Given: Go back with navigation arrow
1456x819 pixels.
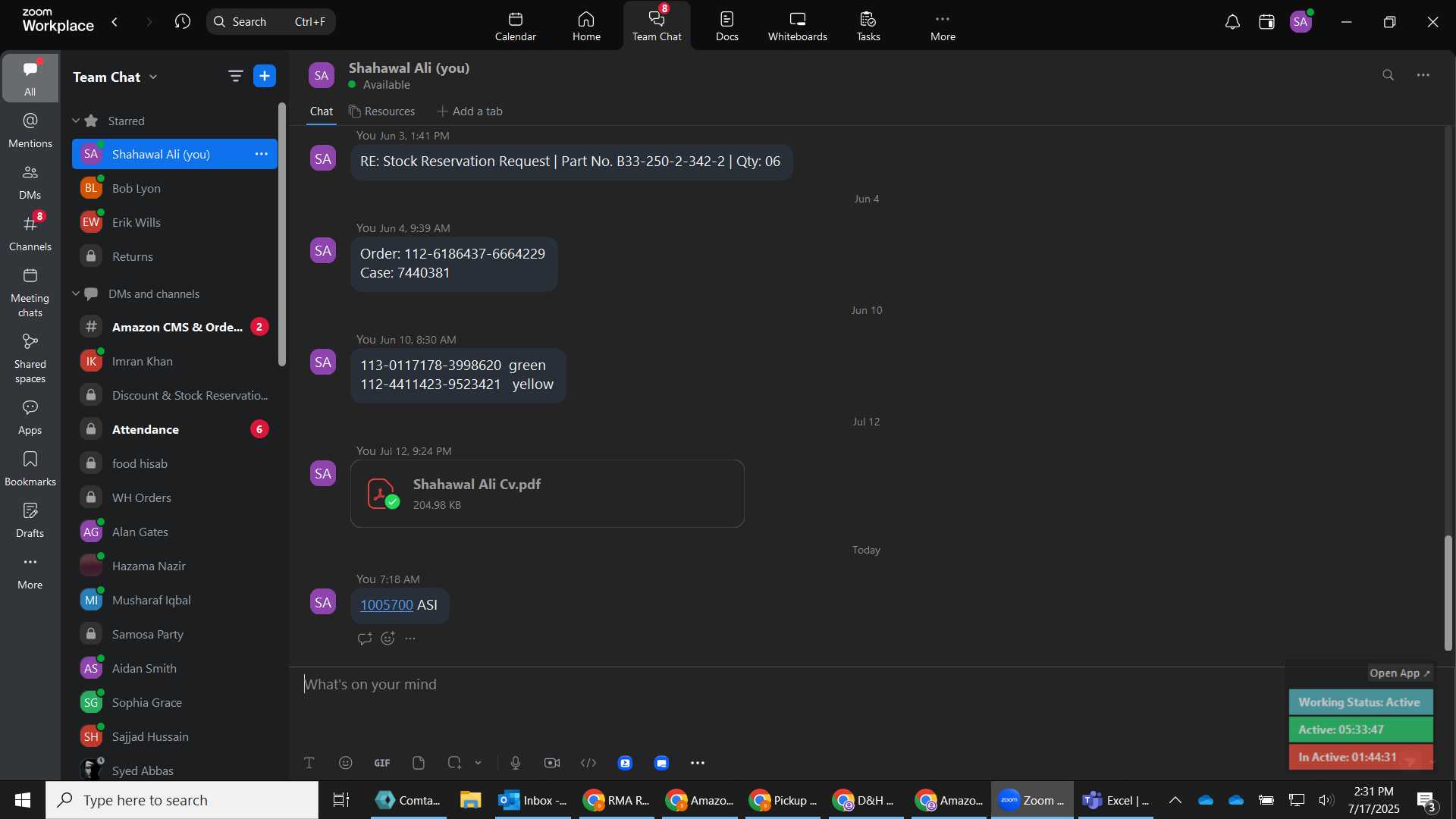Looking at the screenshot, I should [x=115, y=21].
